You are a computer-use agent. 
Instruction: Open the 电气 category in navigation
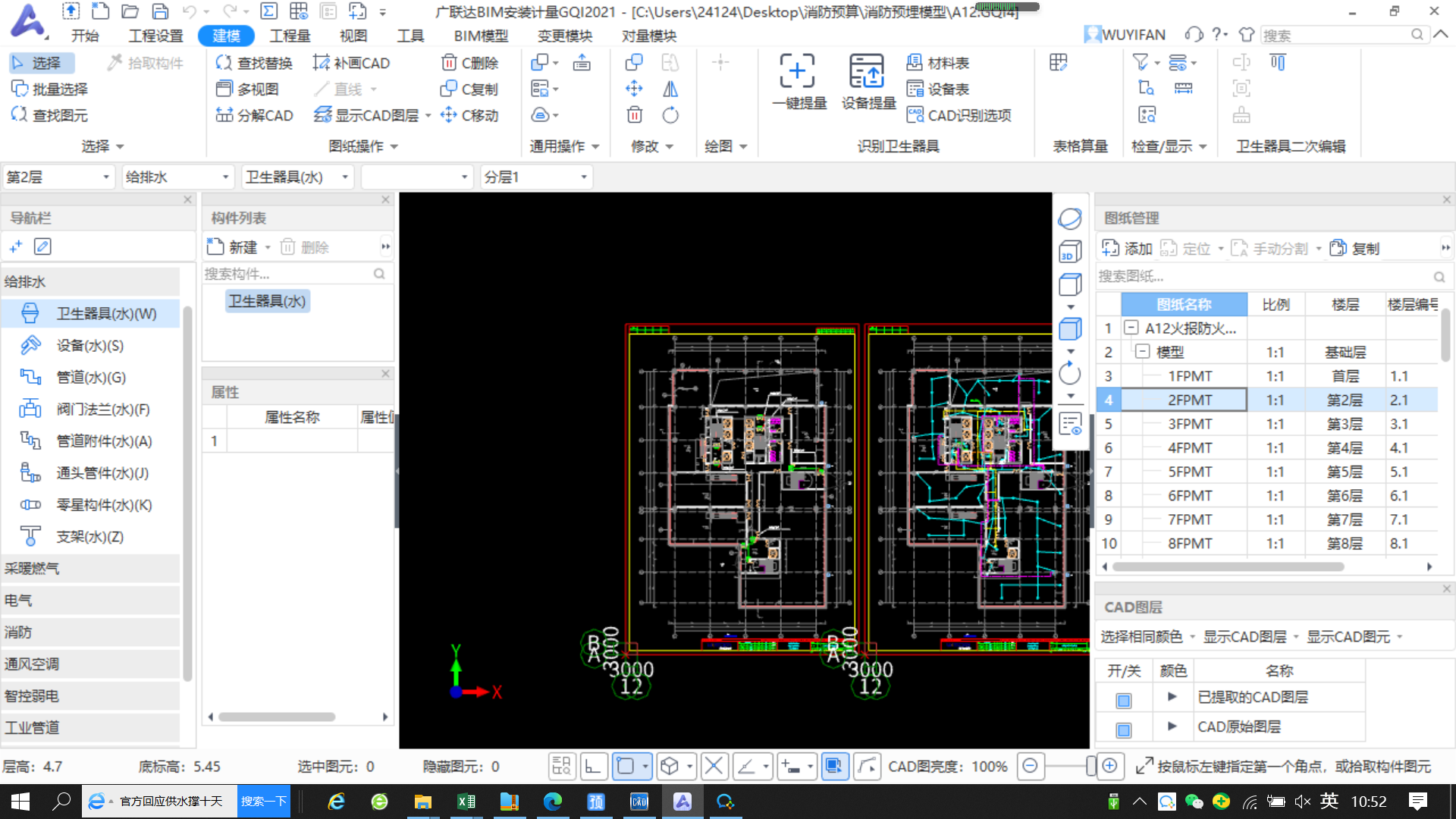89,601
